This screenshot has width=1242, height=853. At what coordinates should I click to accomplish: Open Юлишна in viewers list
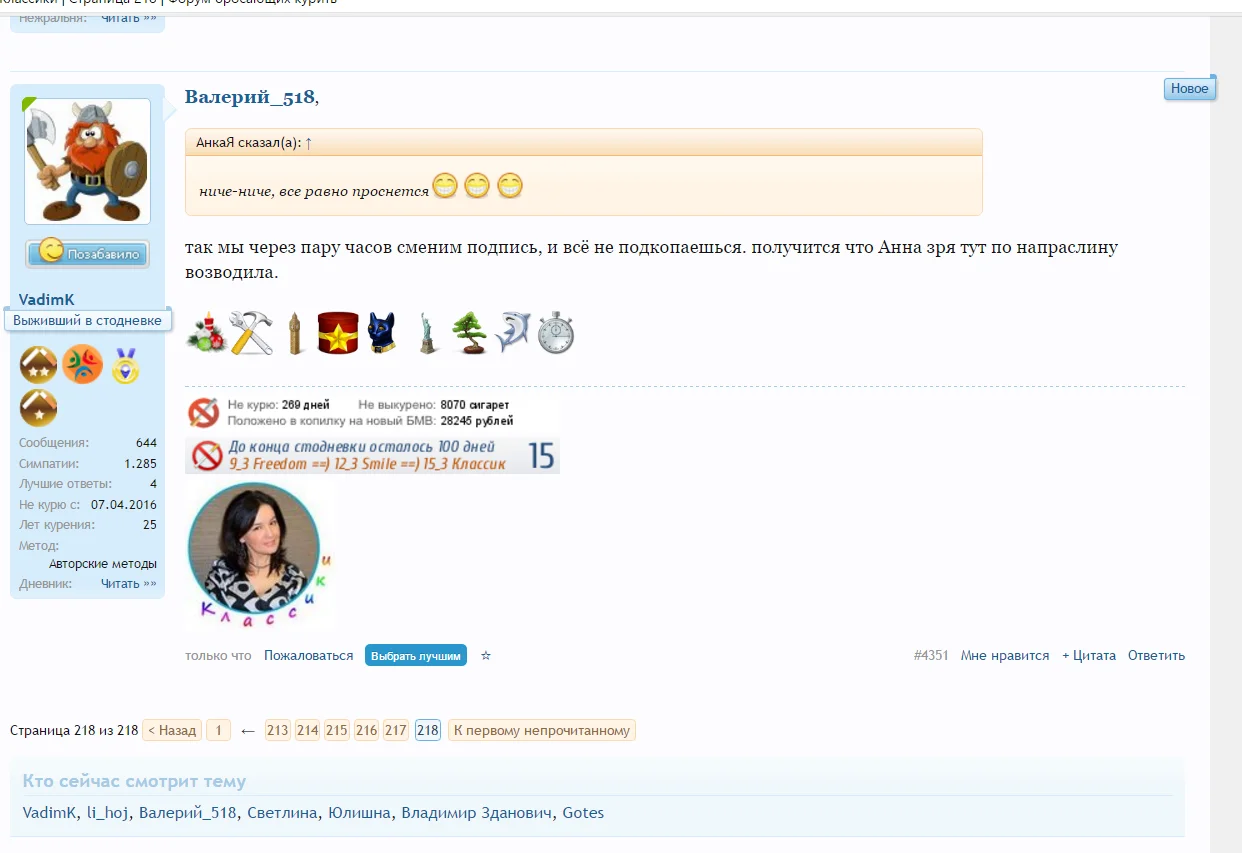pyautogui.click(x=360, y=813)
